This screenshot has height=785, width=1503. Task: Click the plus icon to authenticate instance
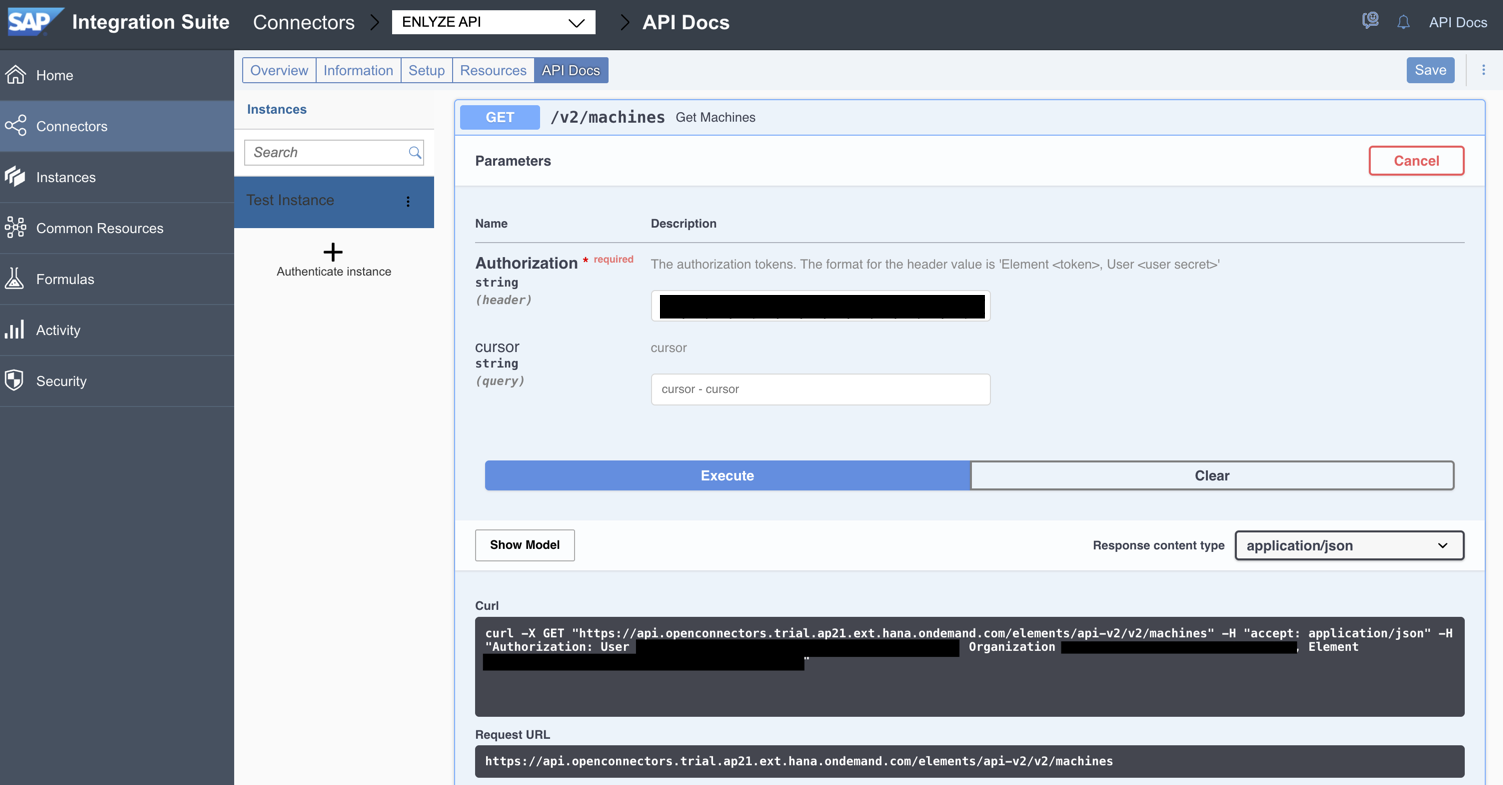(333, 252)
